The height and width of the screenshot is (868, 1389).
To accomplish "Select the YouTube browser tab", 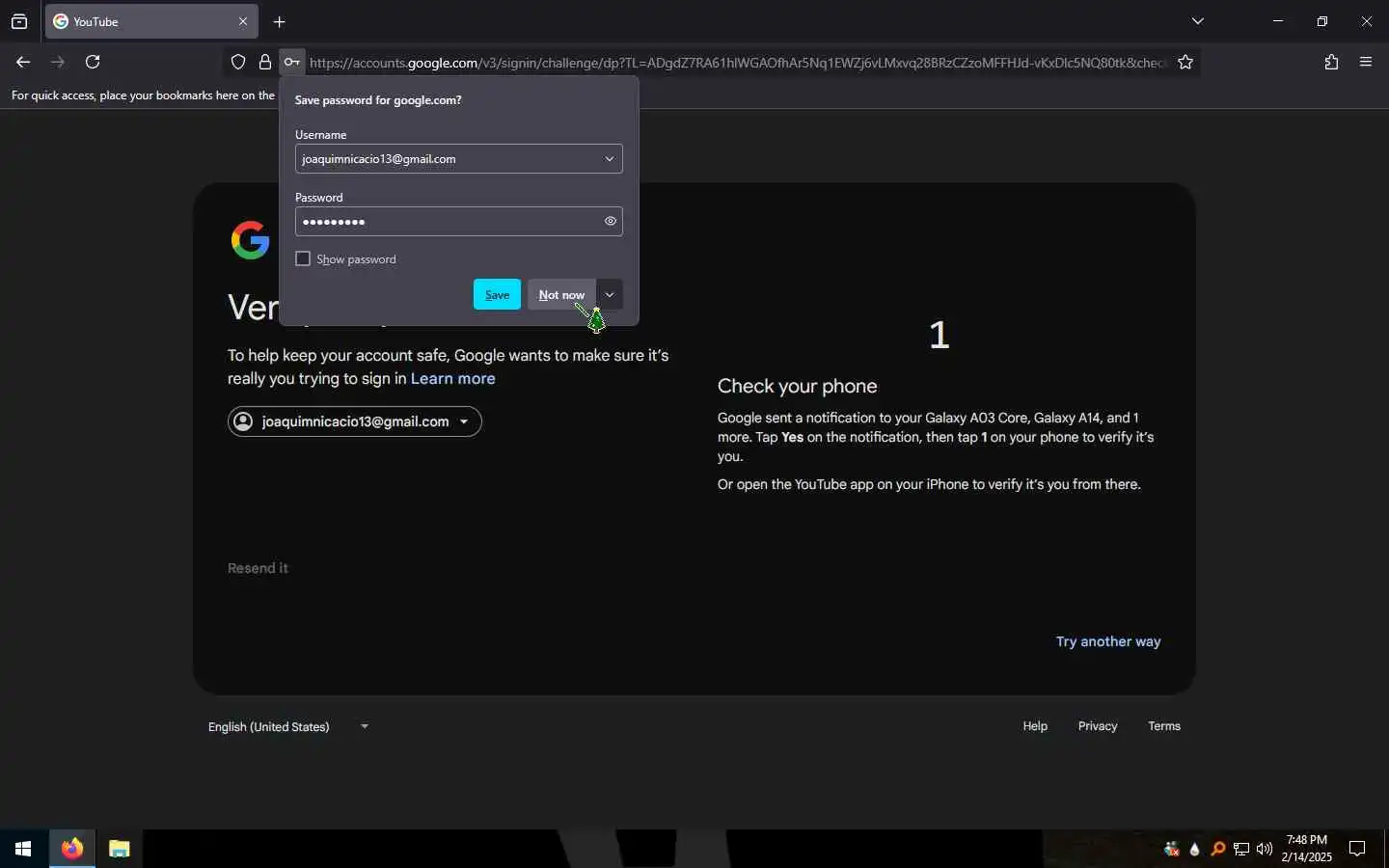I will (x=150, y=21).
